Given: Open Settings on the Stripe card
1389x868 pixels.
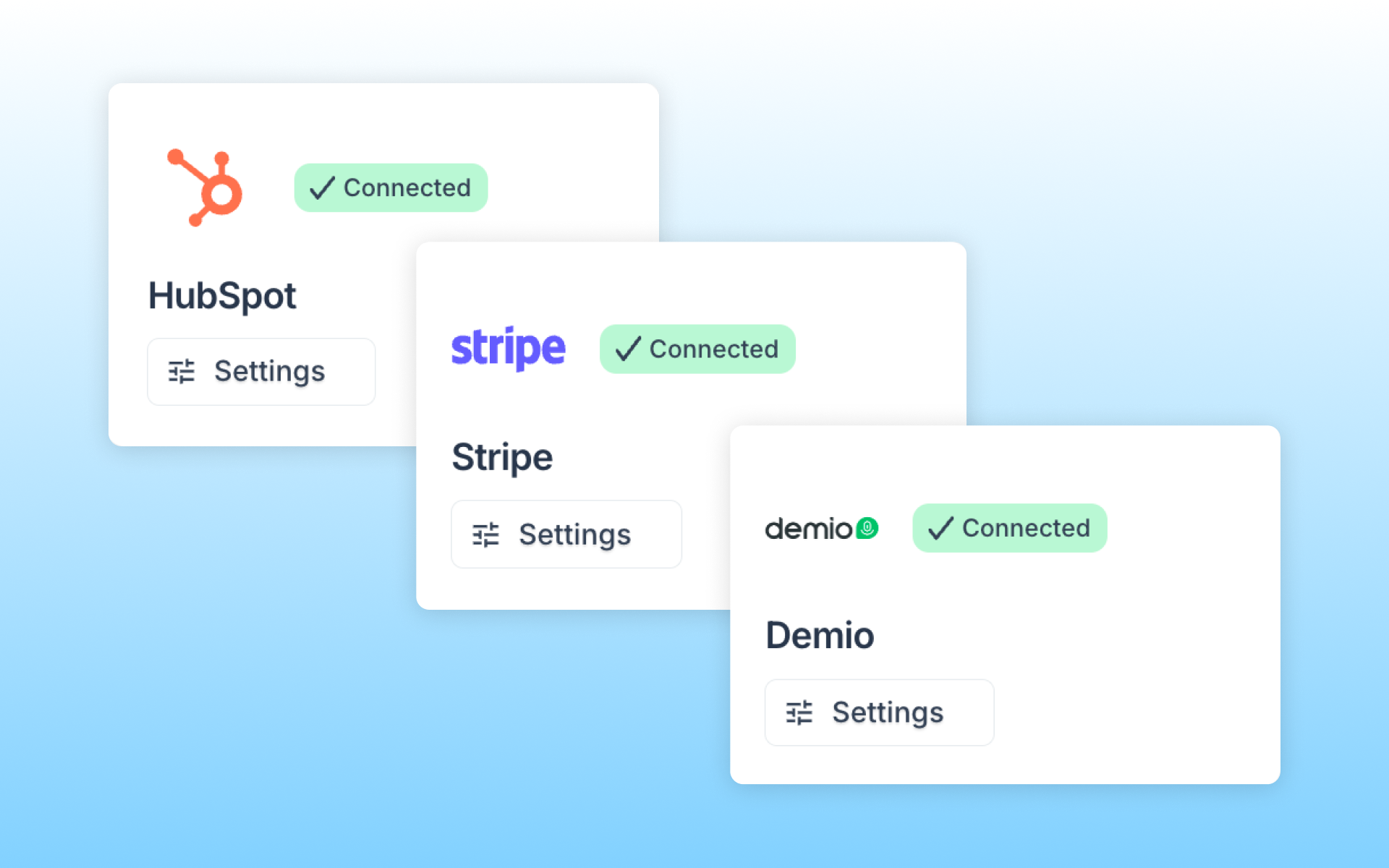Looking at the screenshot, I should pyautogui.click(x=566, y=535).
